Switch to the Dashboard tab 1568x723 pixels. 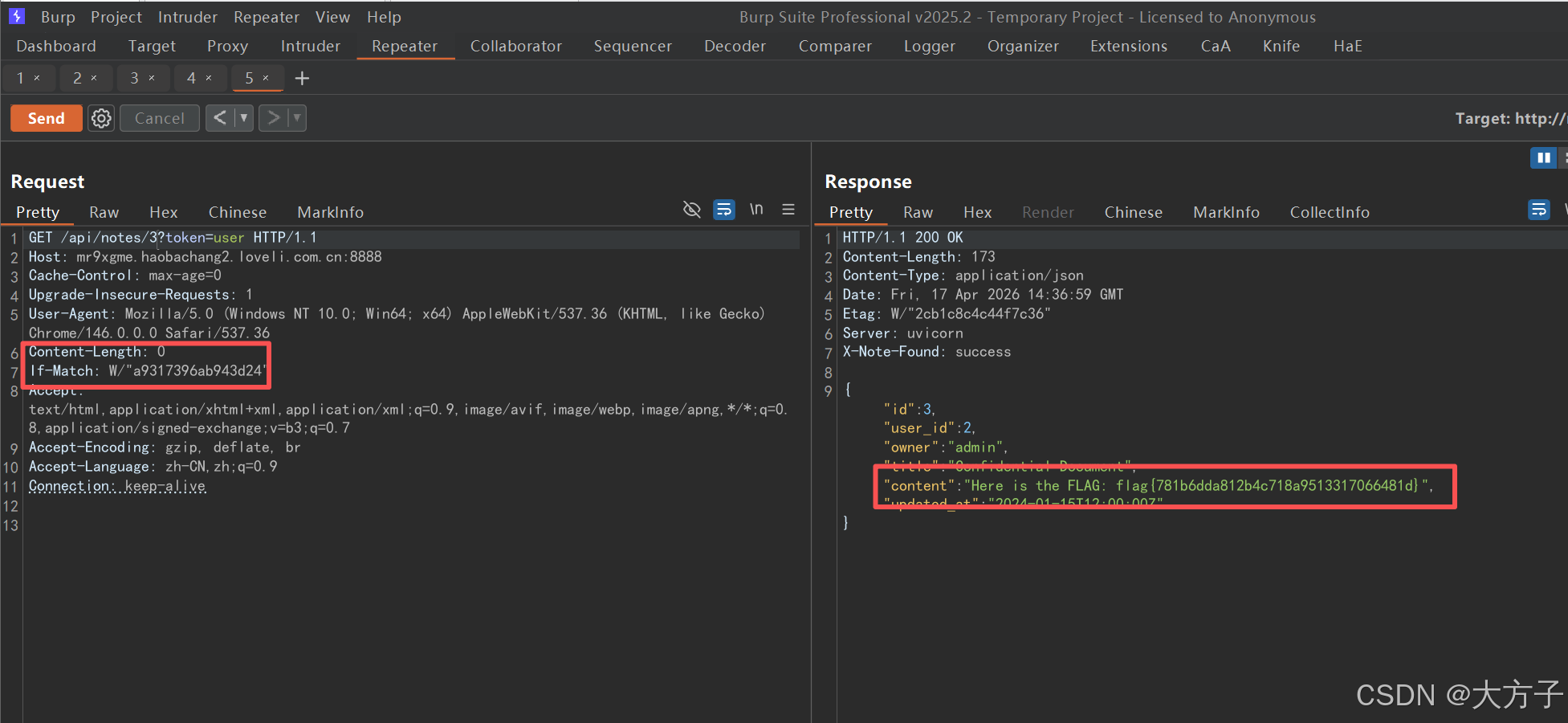[x=56, y=46]
